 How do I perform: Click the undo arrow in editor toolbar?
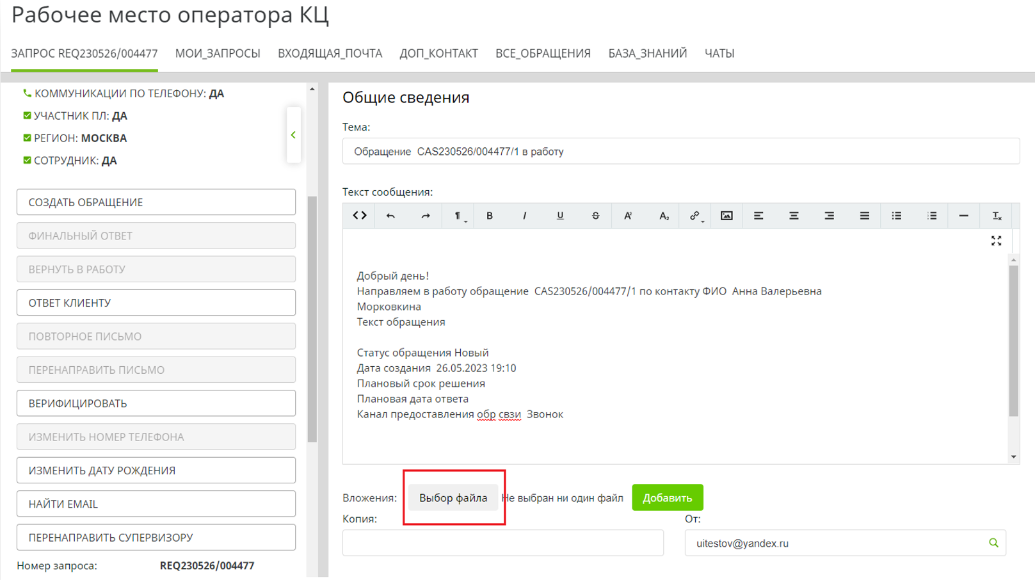[x=391, y=216]
